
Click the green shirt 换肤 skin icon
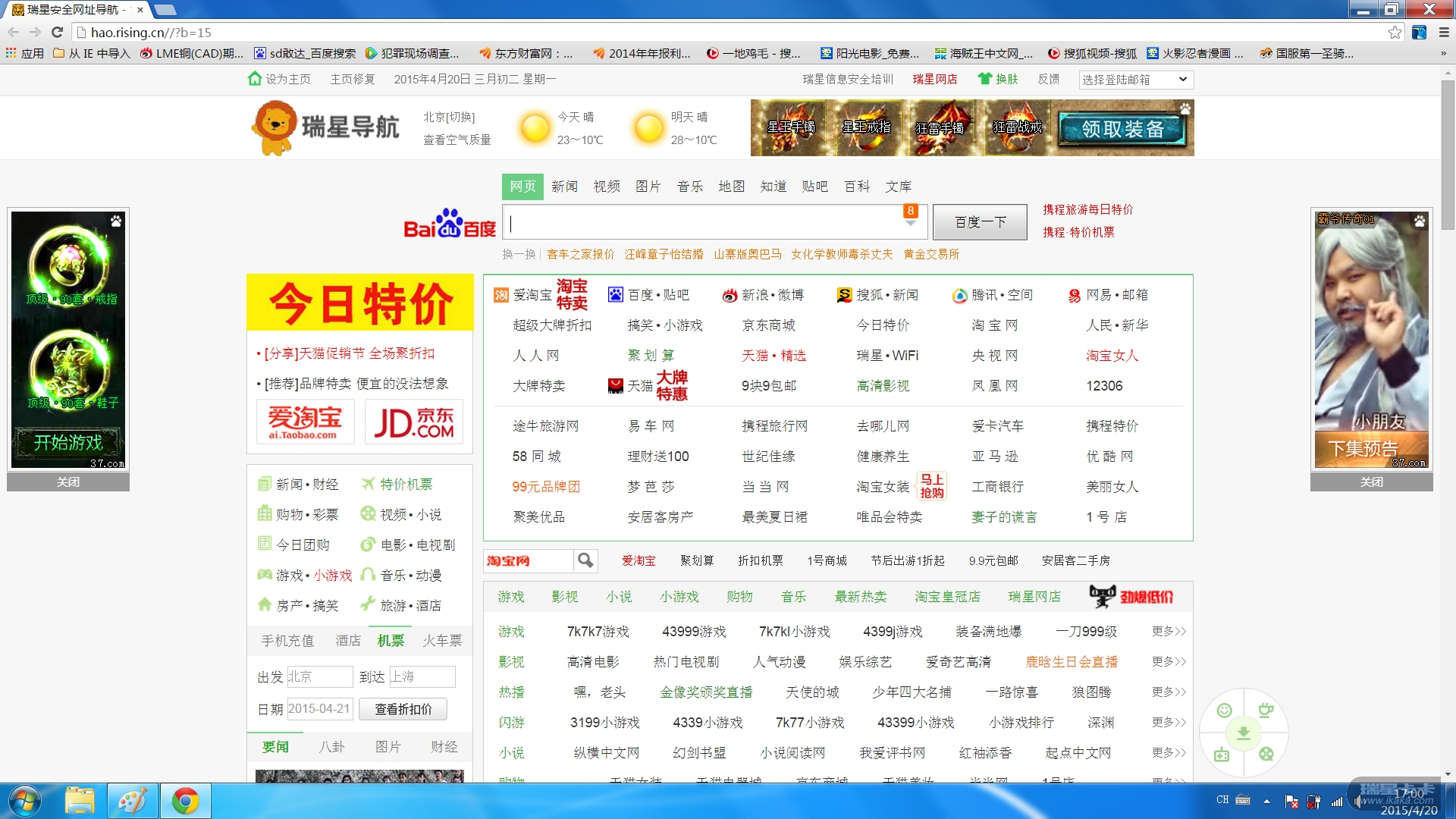(x=984, y=79)
